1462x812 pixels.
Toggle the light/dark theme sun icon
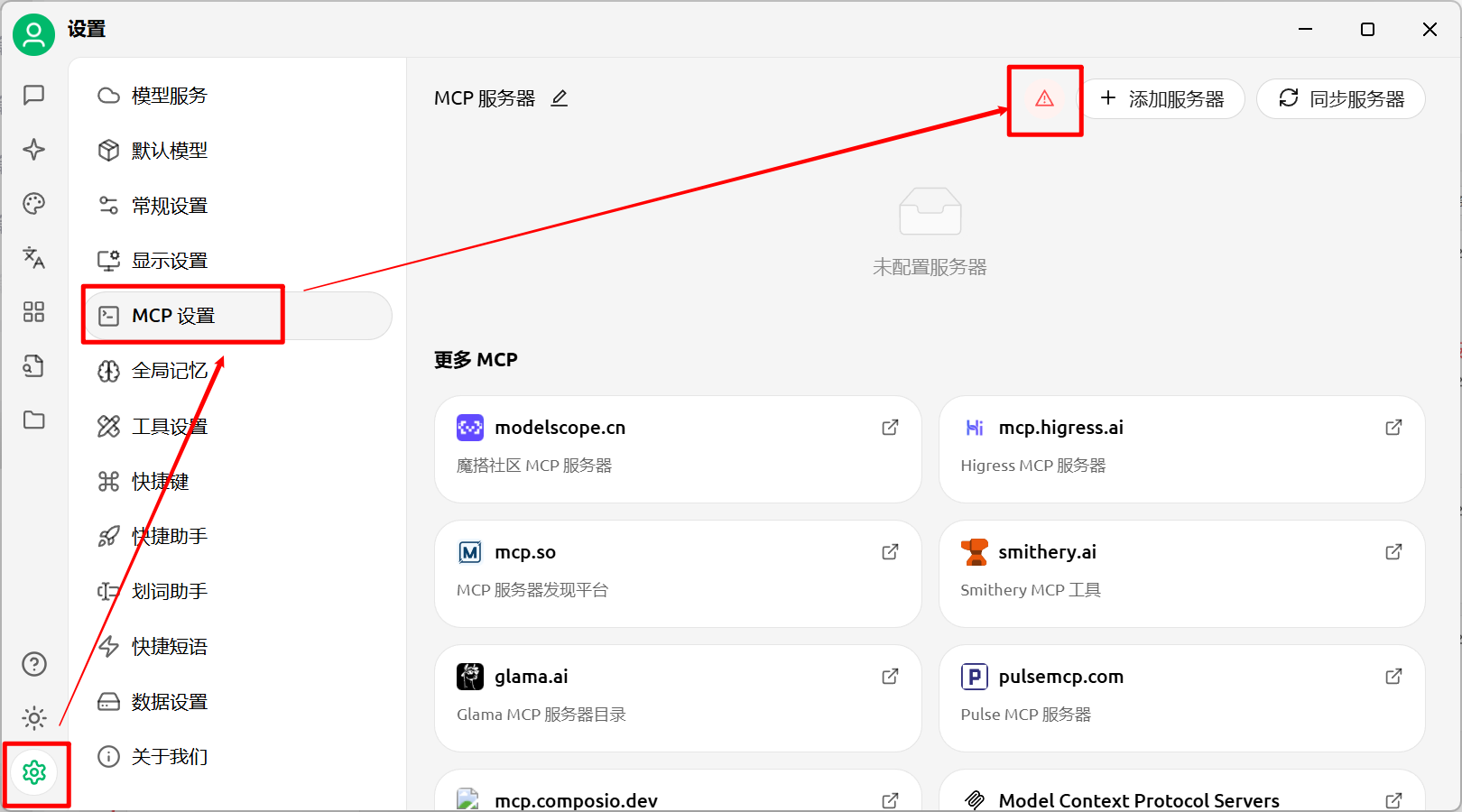tap(34, 718)
